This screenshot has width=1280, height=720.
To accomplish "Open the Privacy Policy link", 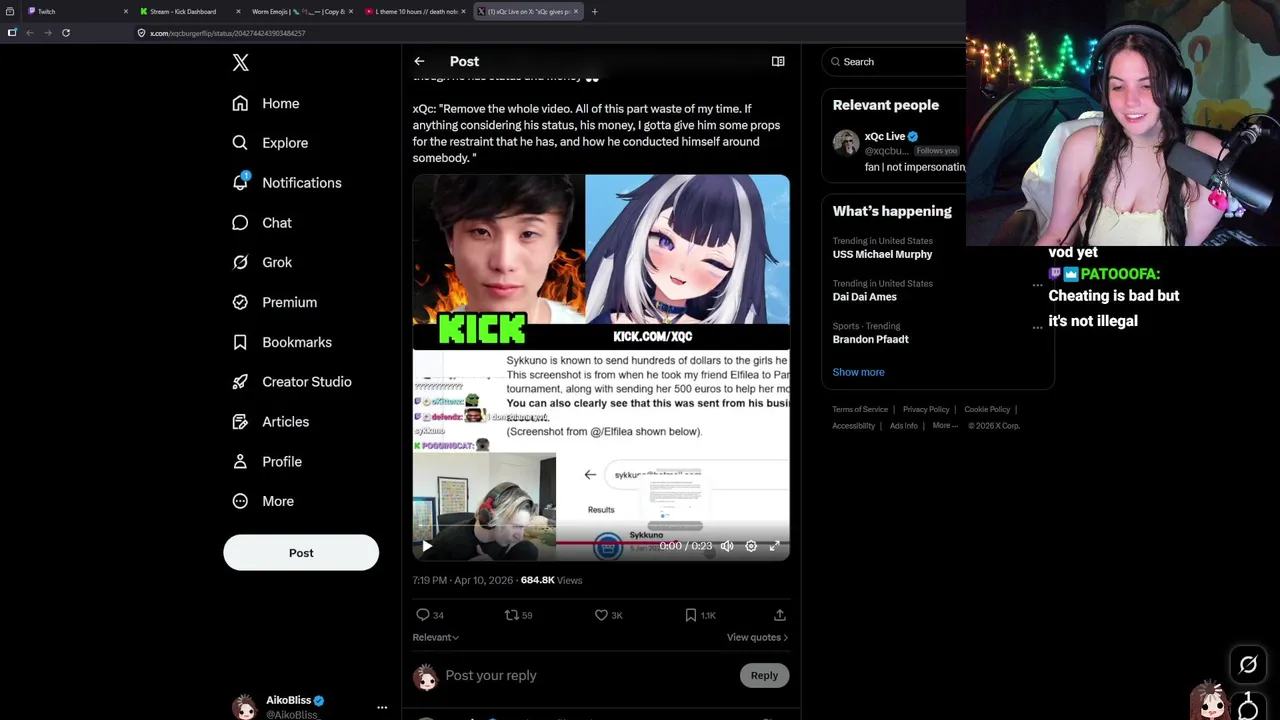I will (x=926, y=409).
